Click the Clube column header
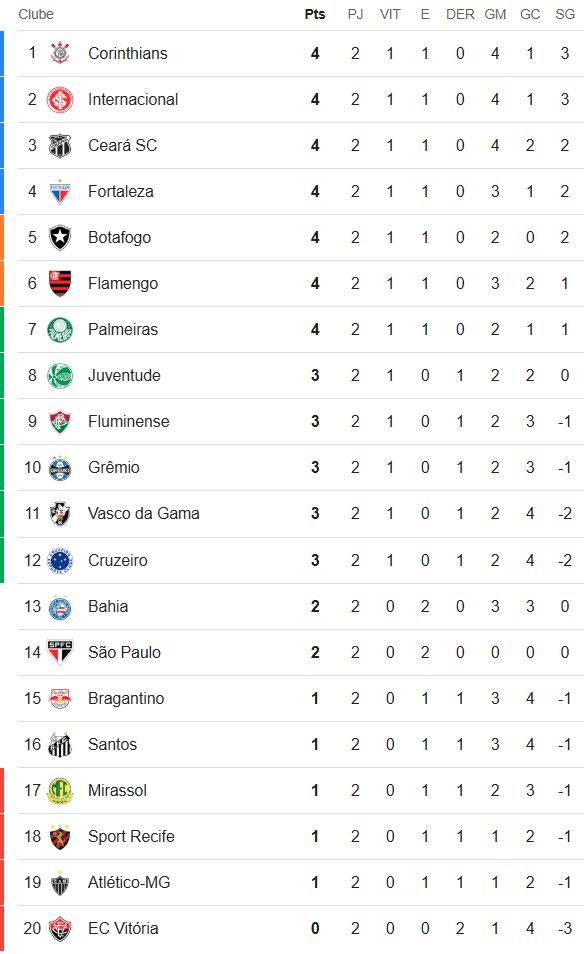 (x=36, y=14)
